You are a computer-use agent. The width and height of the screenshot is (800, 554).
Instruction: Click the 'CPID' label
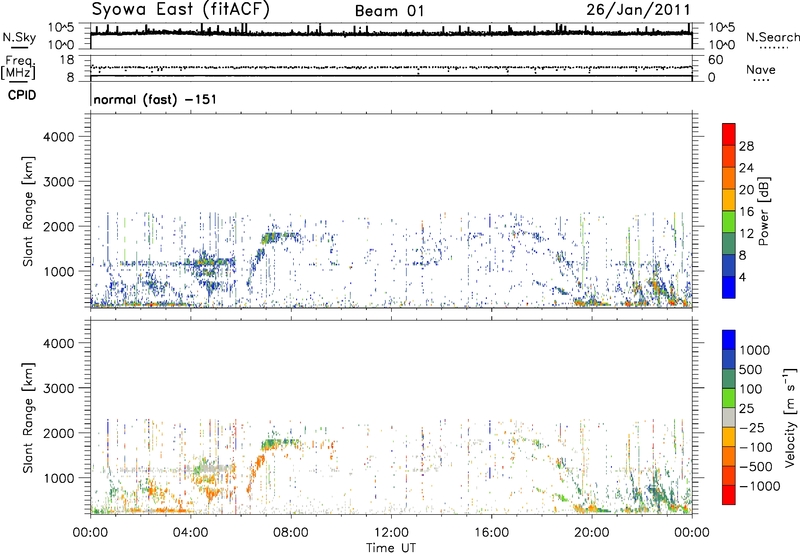coord(22,95)
